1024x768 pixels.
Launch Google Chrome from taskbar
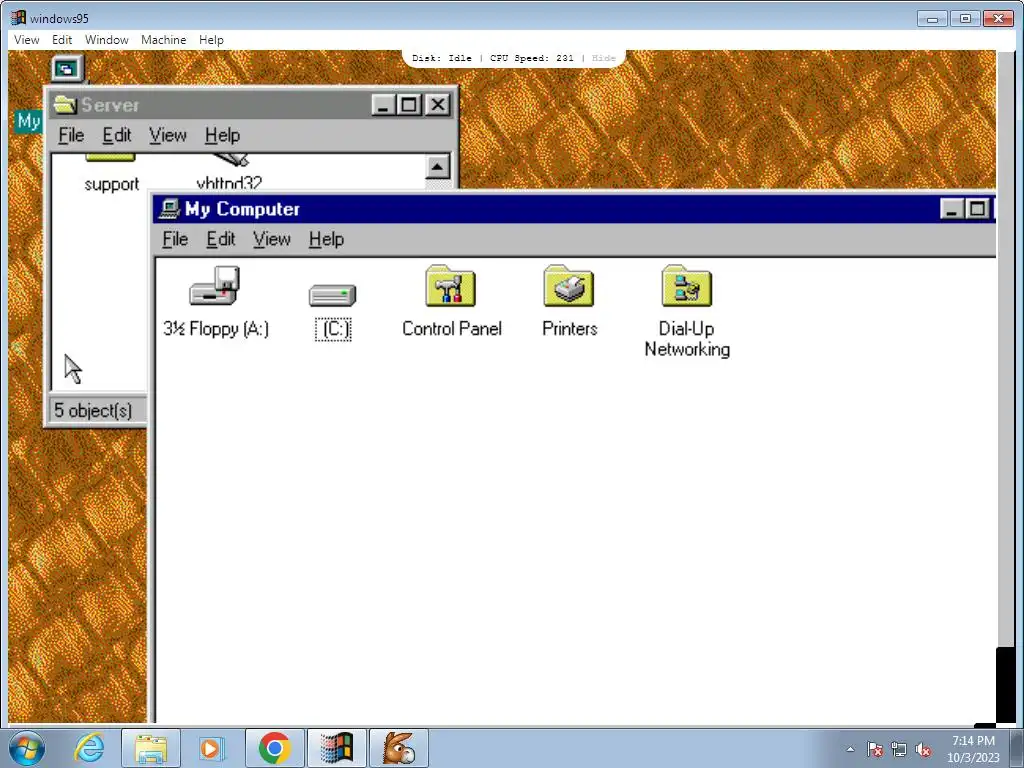tap(274, 748)
